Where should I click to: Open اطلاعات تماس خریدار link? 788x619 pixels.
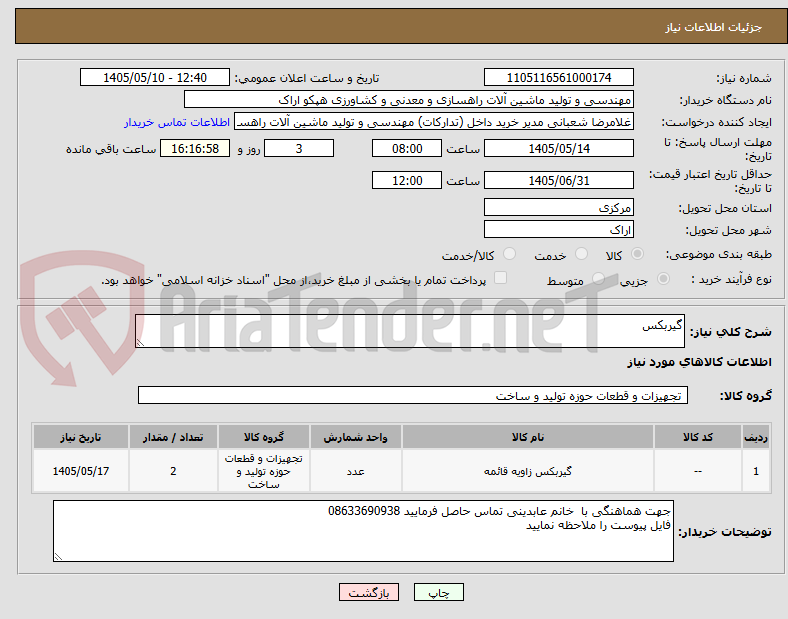click(x=177, y=122)
